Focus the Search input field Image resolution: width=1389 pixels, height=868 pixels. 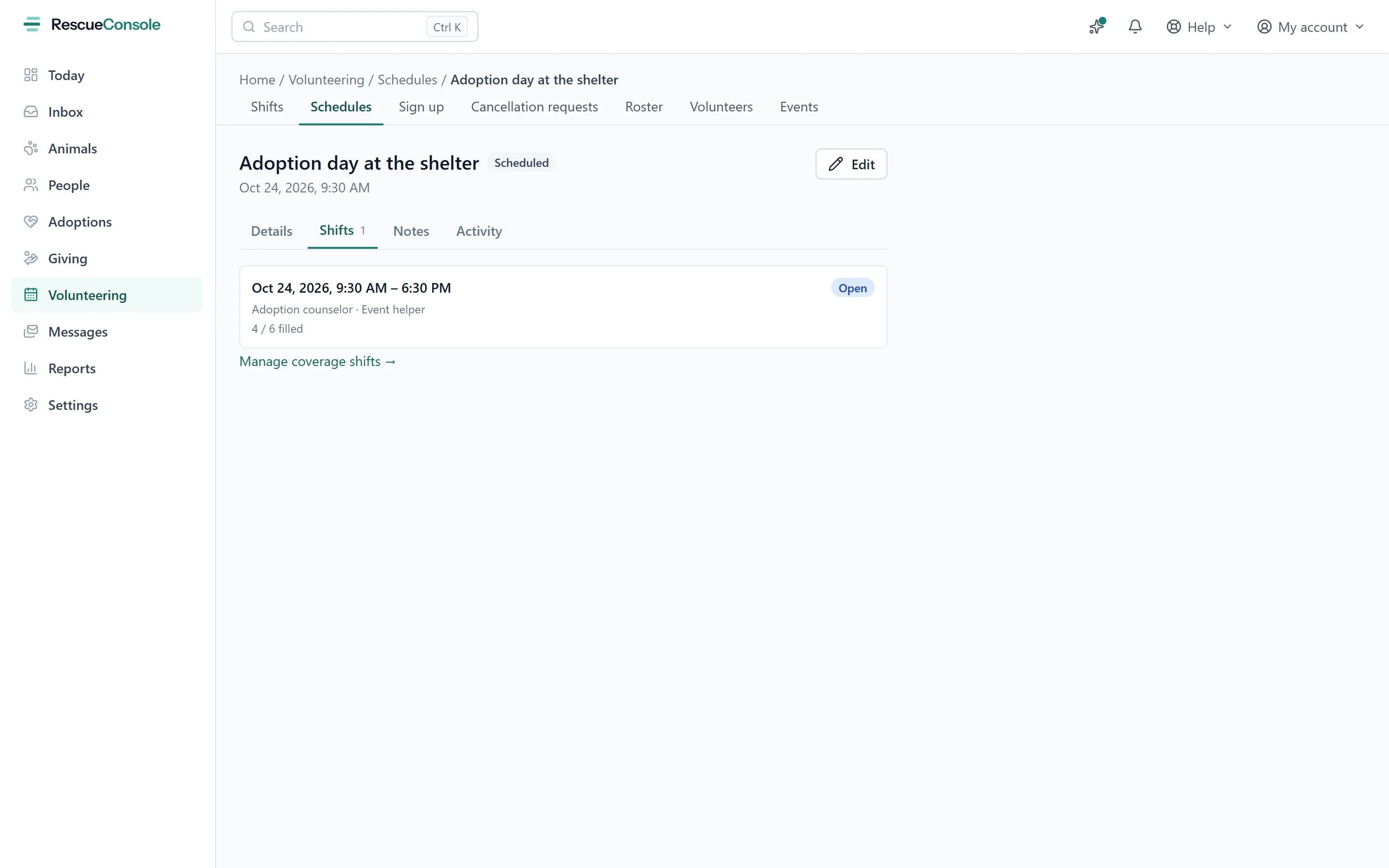(354, 27)
